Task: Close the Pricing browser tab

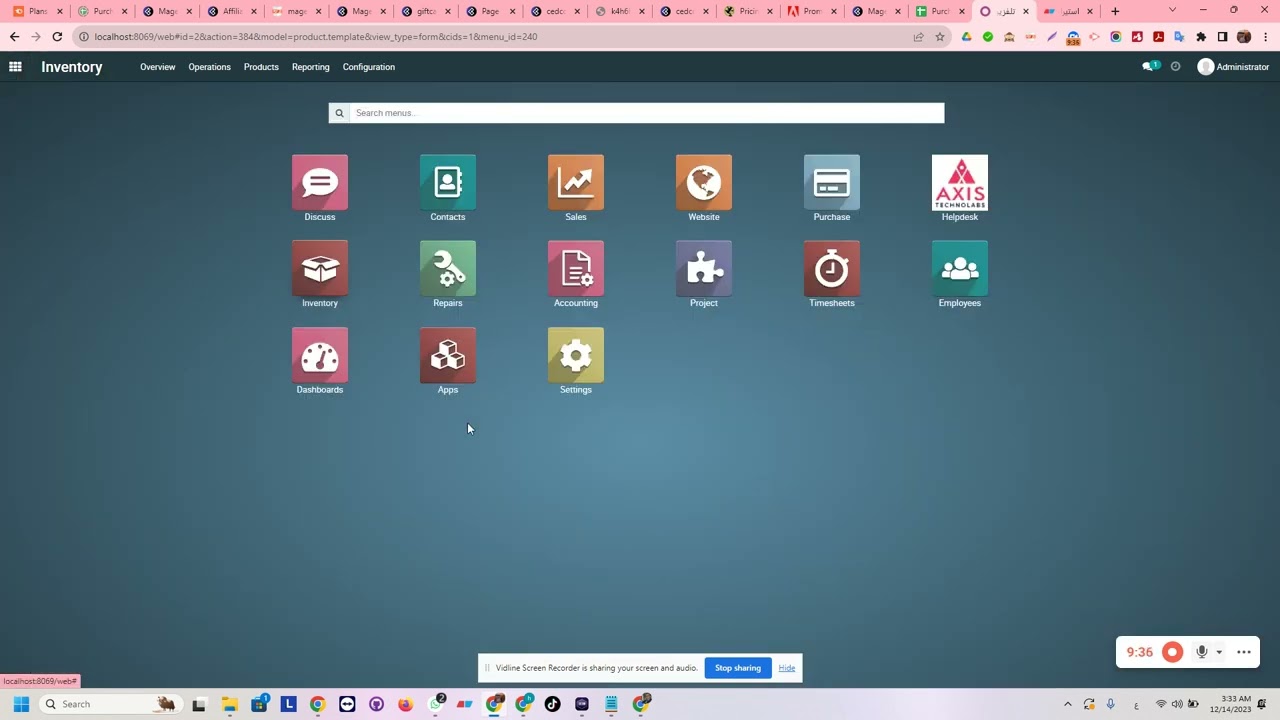Action: click(770, 11)
